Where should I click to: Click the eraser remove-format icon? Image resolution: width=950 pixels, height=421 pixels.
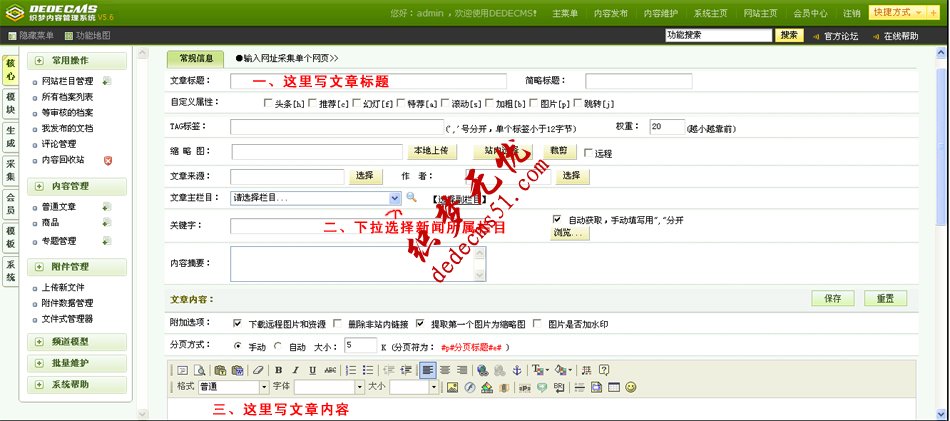258,370
